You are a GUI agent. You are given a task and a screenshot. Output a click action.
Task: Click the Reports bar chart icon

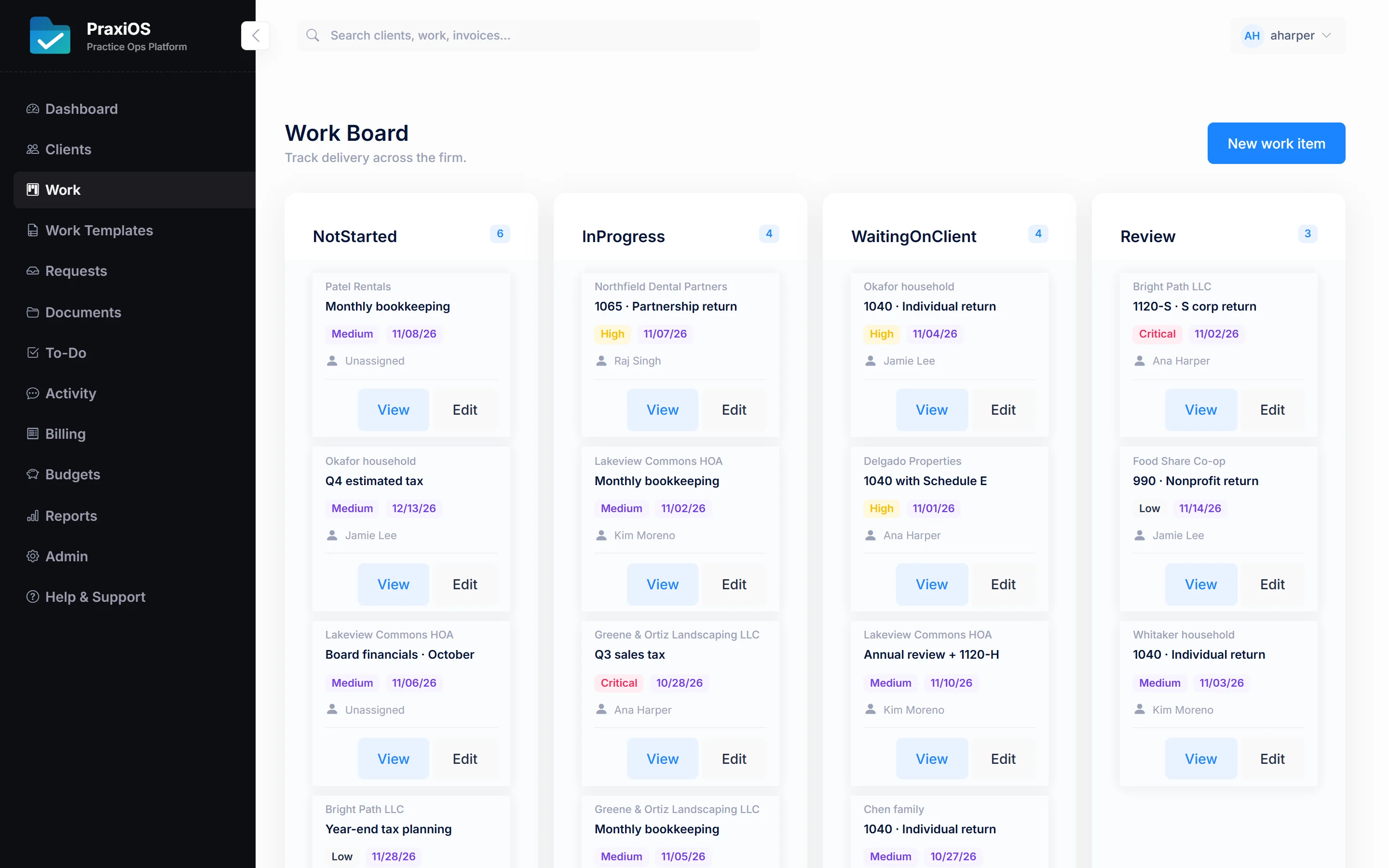coord(33,515)
